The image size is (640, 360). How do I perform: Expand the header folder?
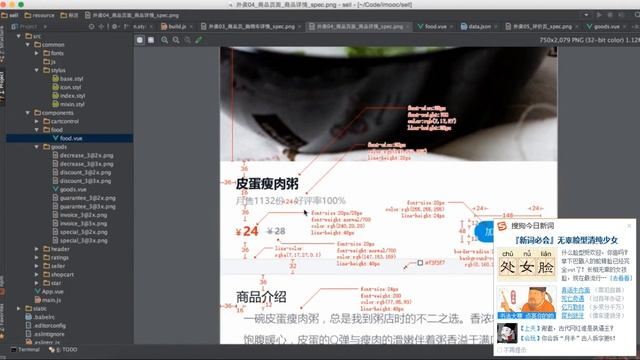37,249
